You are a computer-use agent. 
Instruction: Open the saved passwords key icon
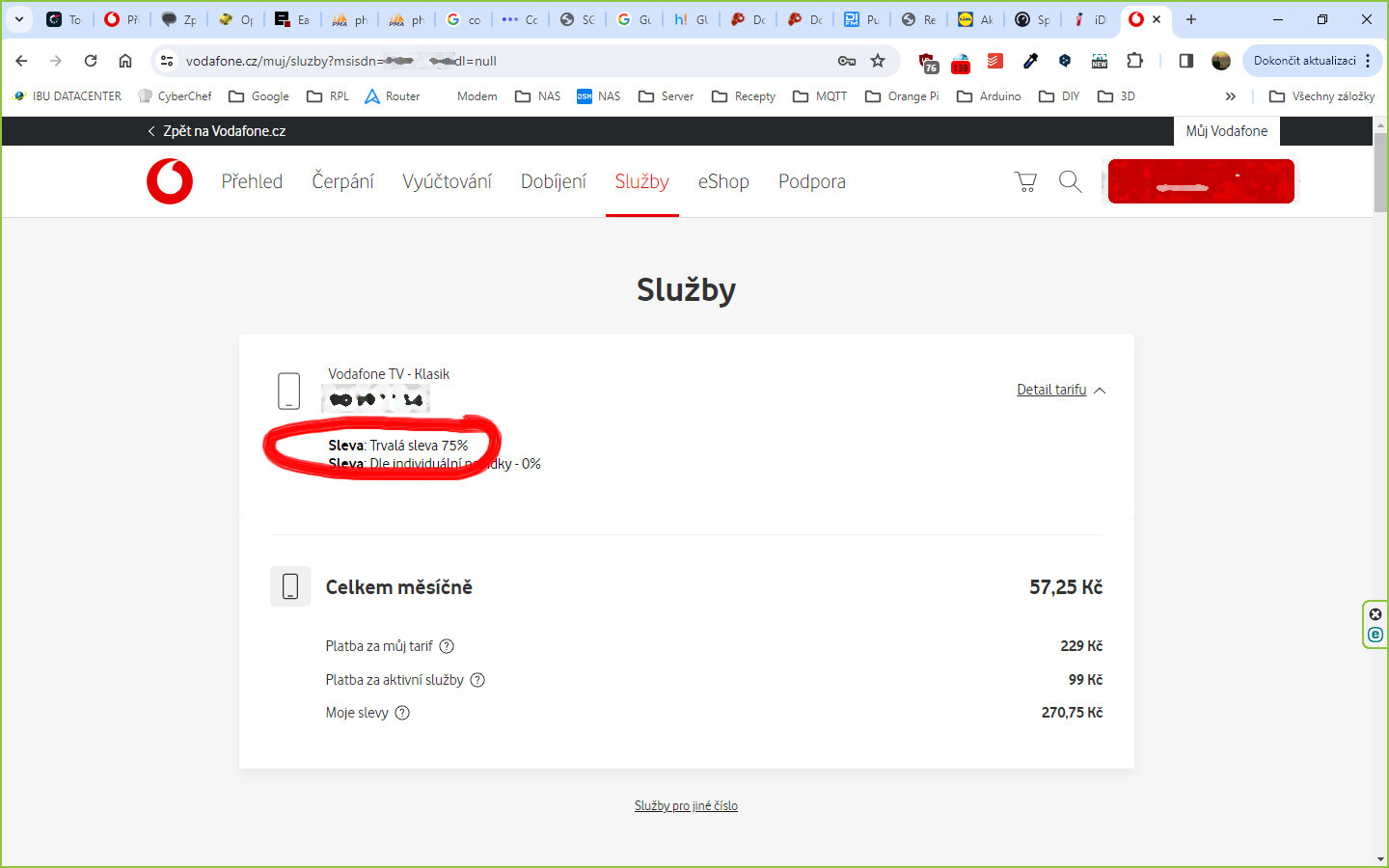(x=846, y=61)
